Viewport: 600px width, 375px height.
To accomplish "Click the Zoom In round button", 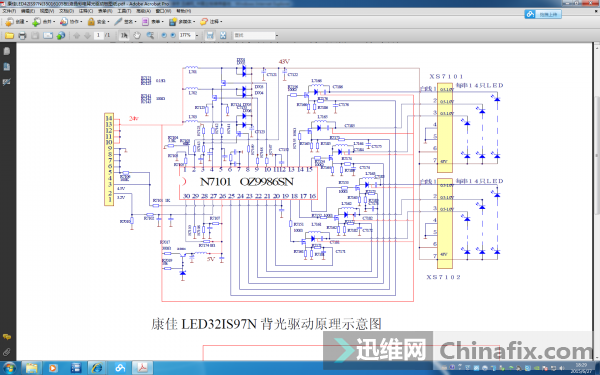I will coord(173,35).
